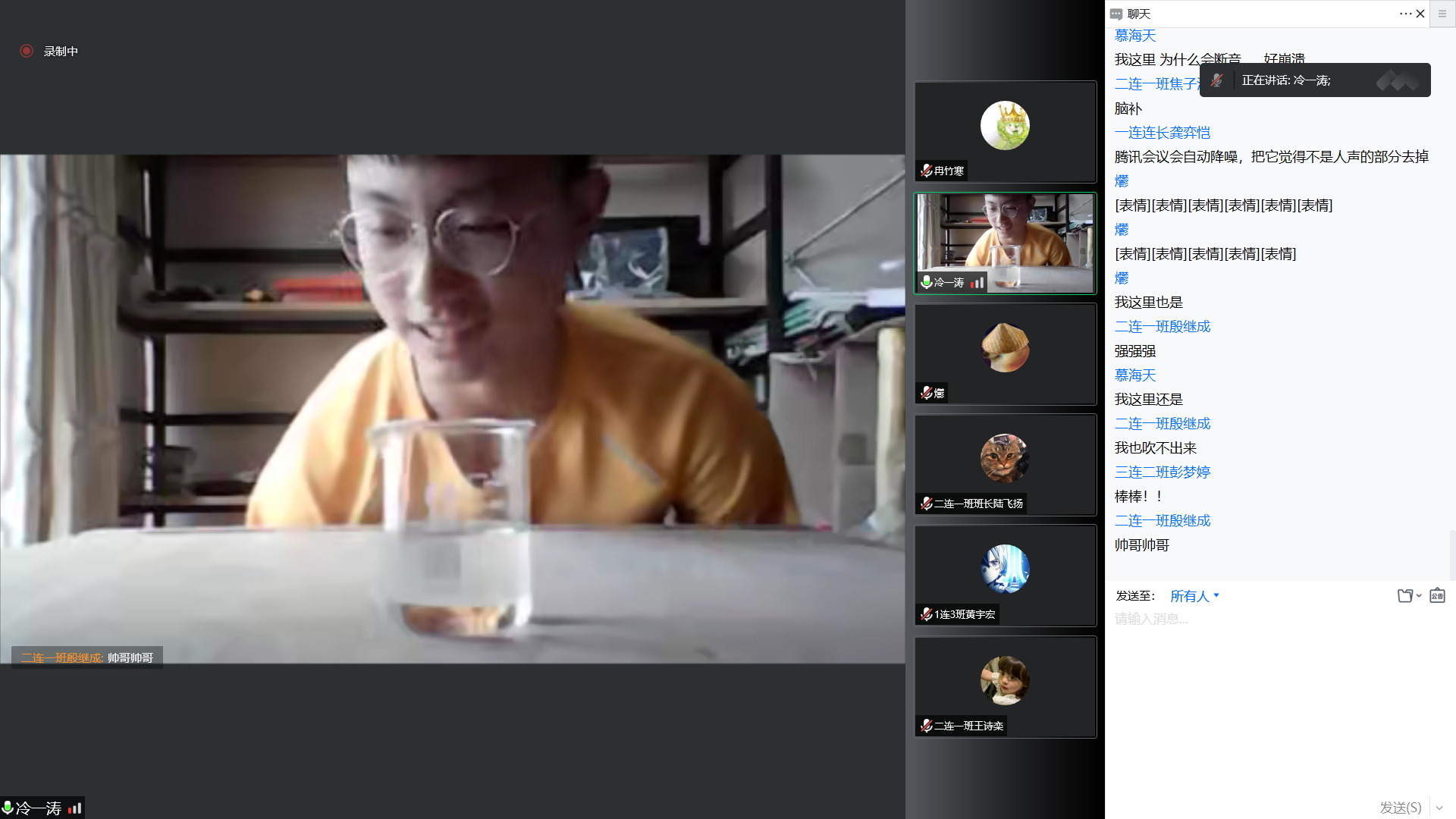Expand the arrow next to the folder icon

point(1419,596)
